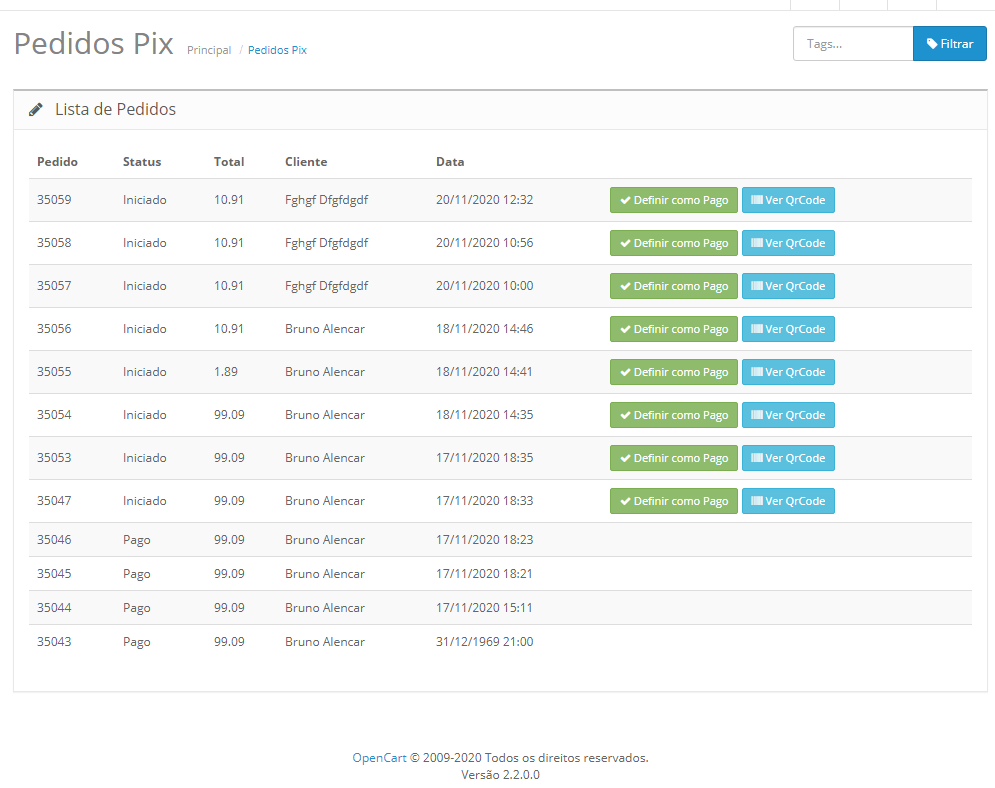Viewport: 995px width, 788px height.
Task: View QR code for order 35055
Action: point(787,372)
